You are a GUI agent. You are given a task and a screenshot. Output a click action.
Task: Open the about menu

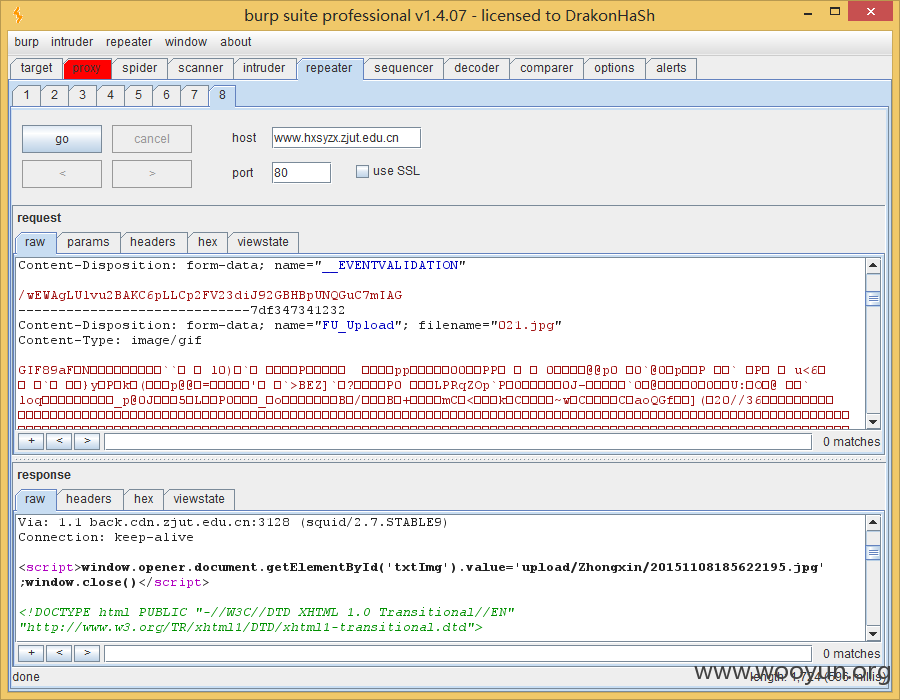tap(235, 42)
